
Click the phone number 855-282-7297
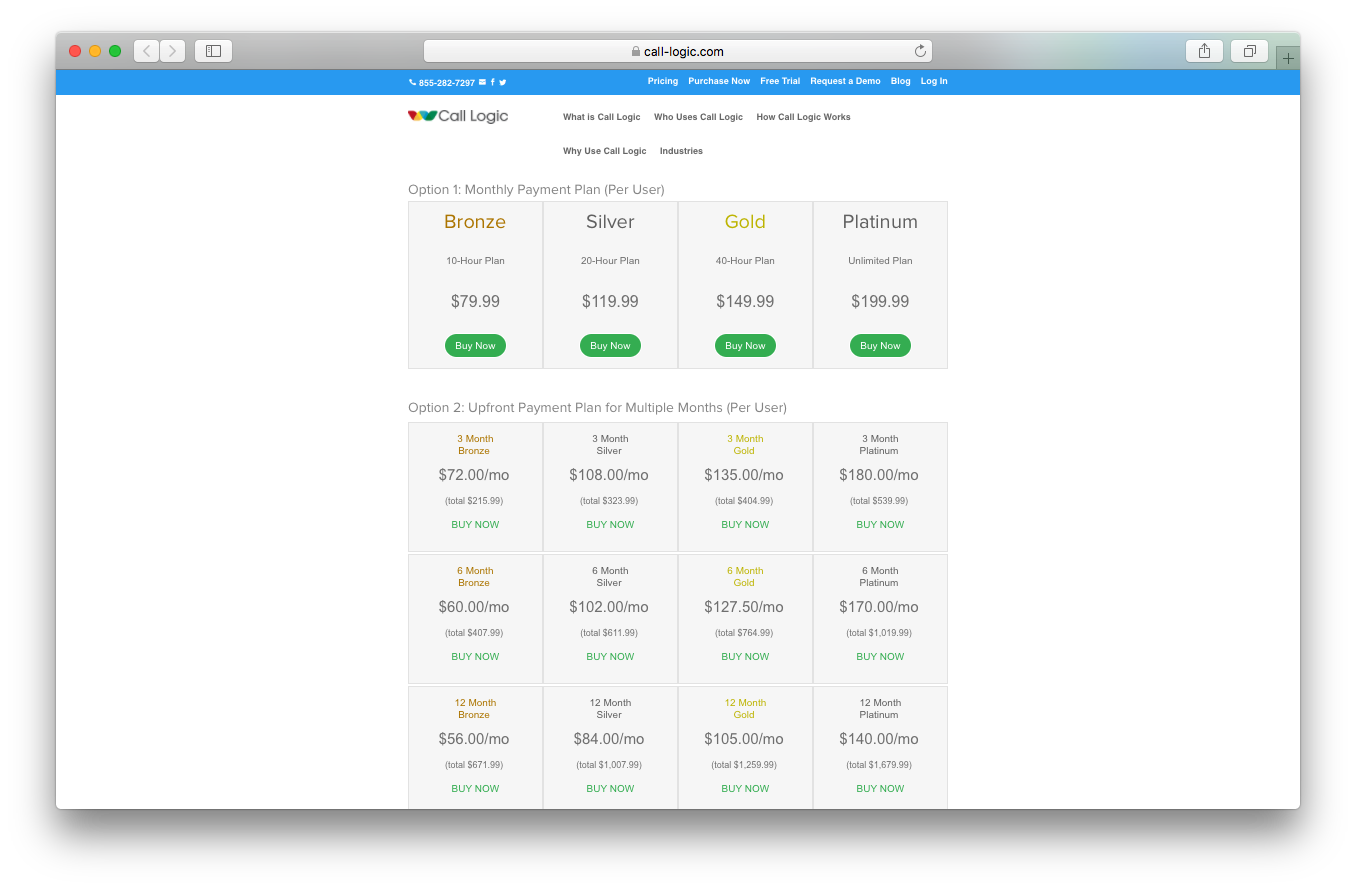click(x=447, y=82)
